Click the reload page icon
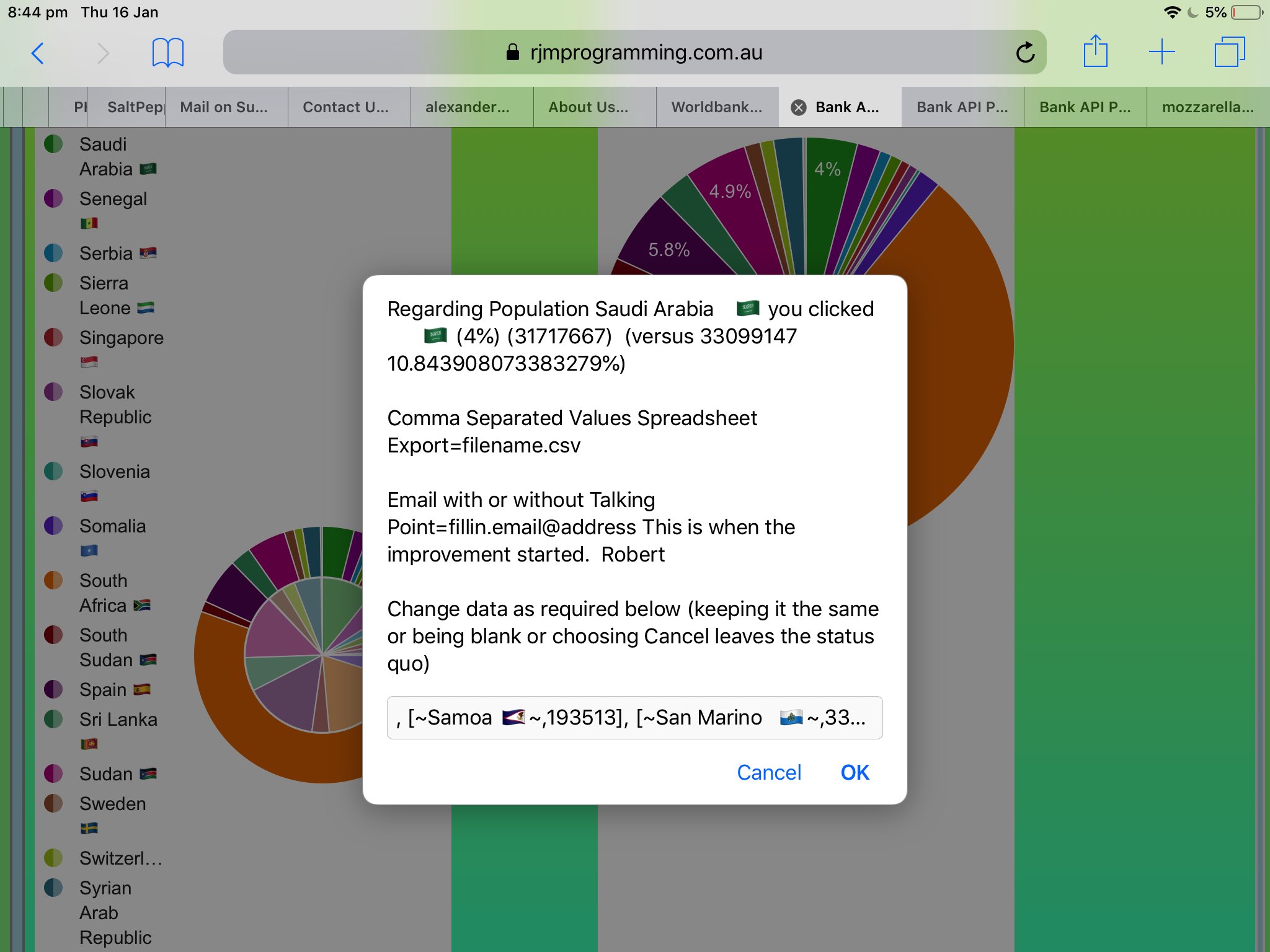This screenshot has width=1270, height=952. click(1024, 53)
